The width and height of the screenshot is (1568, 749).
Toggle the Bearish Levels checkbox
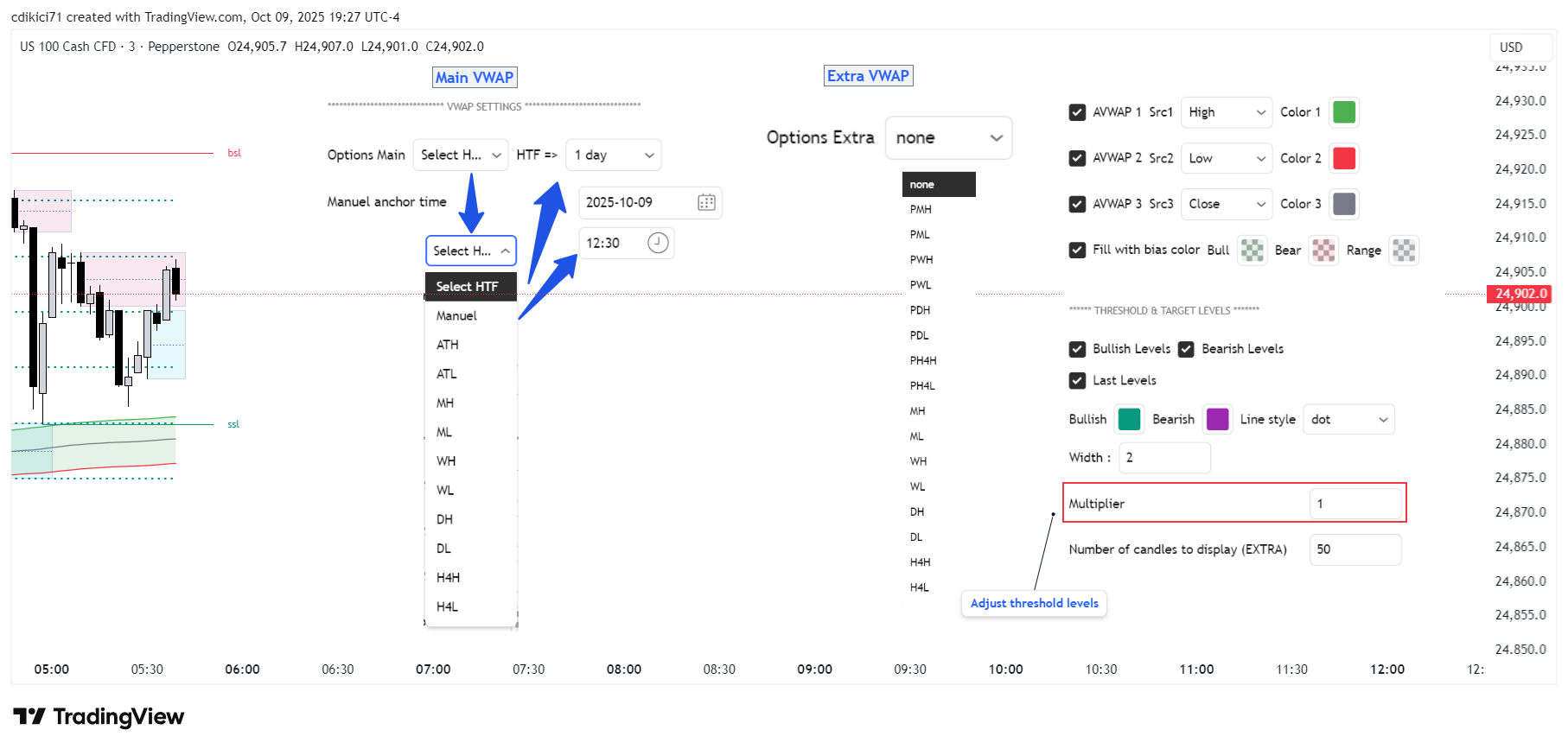tap(1186, 349)
